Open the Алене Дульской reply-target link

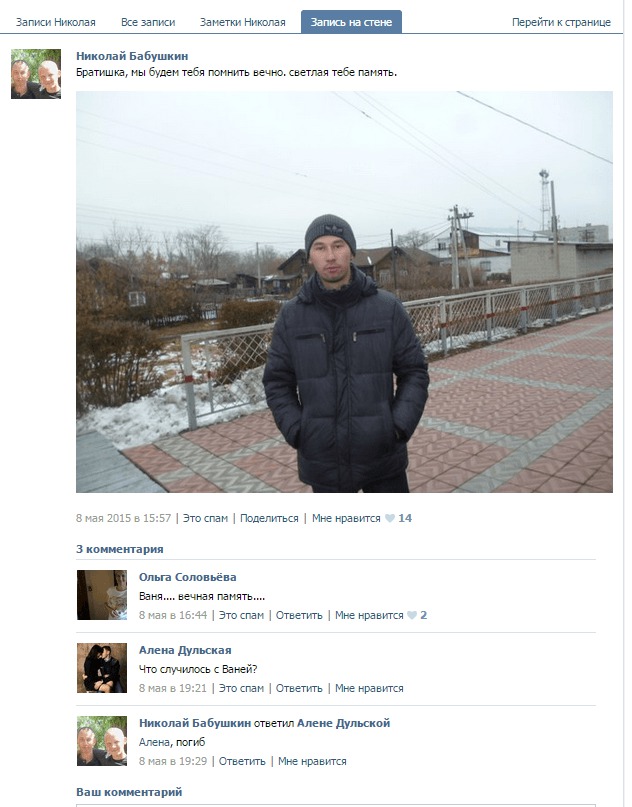pyautogui.click(x=343, y=723)
